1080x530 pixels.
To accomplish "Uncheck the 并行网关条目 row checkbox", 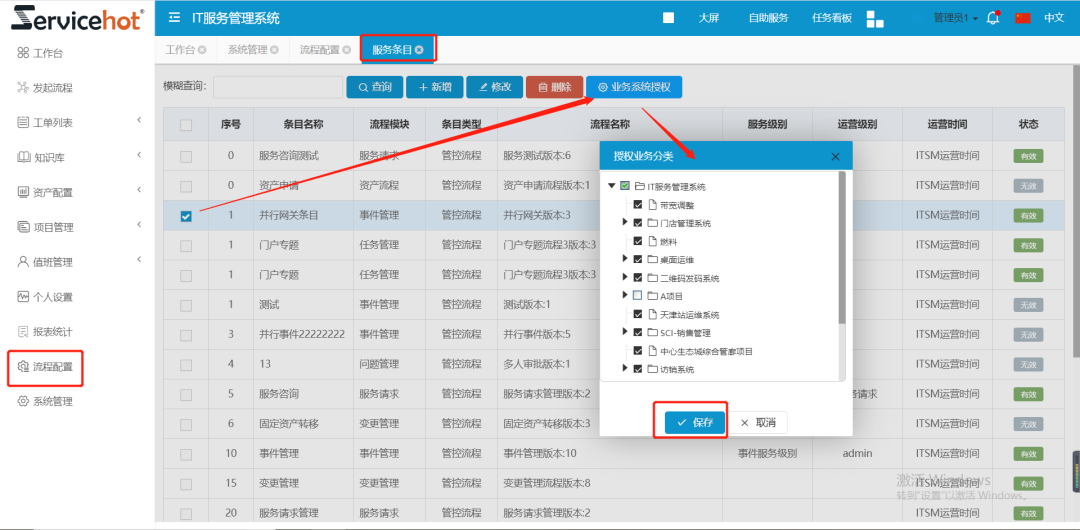I will [186, 216].
